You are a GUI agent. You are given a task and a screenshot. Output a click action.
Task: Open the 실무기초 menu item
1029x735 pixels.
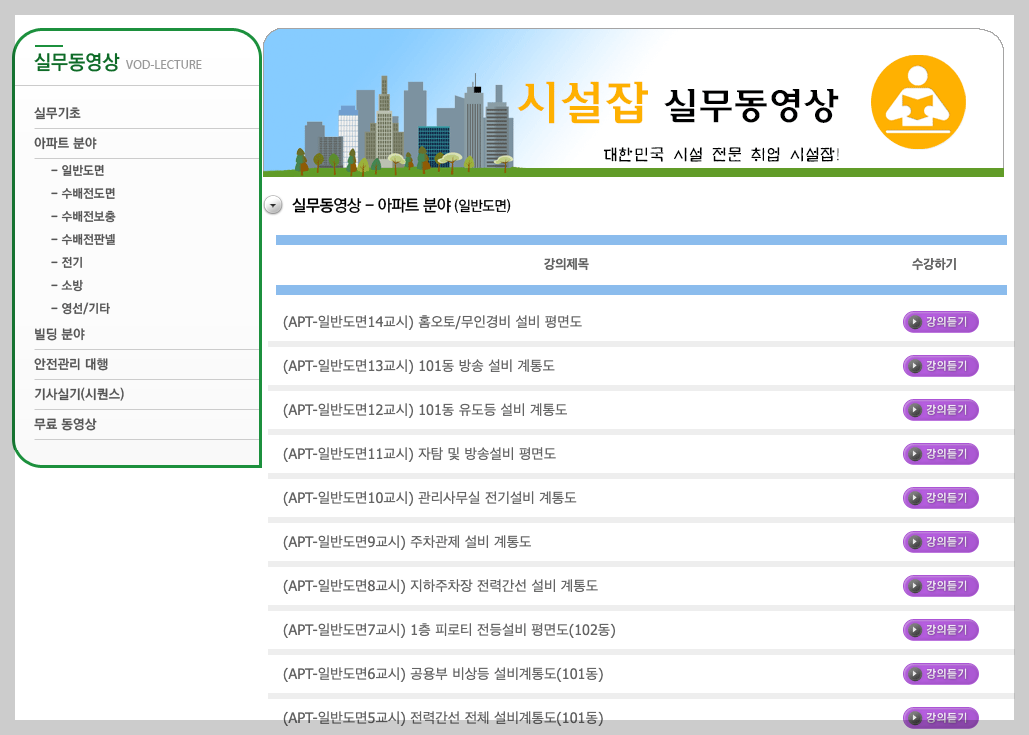(56, 113)
